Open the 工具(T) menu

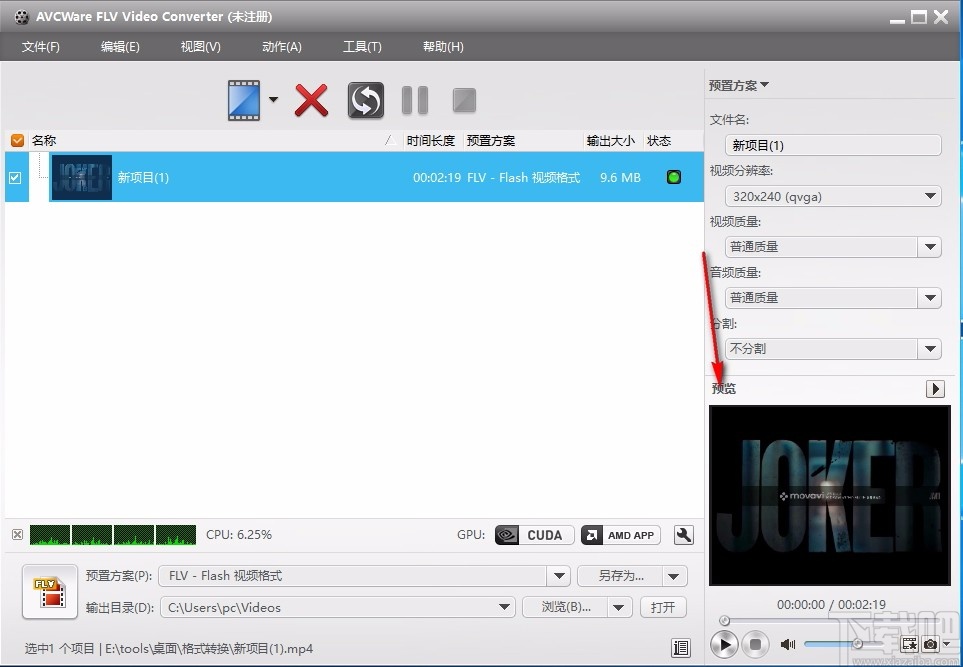362,46
